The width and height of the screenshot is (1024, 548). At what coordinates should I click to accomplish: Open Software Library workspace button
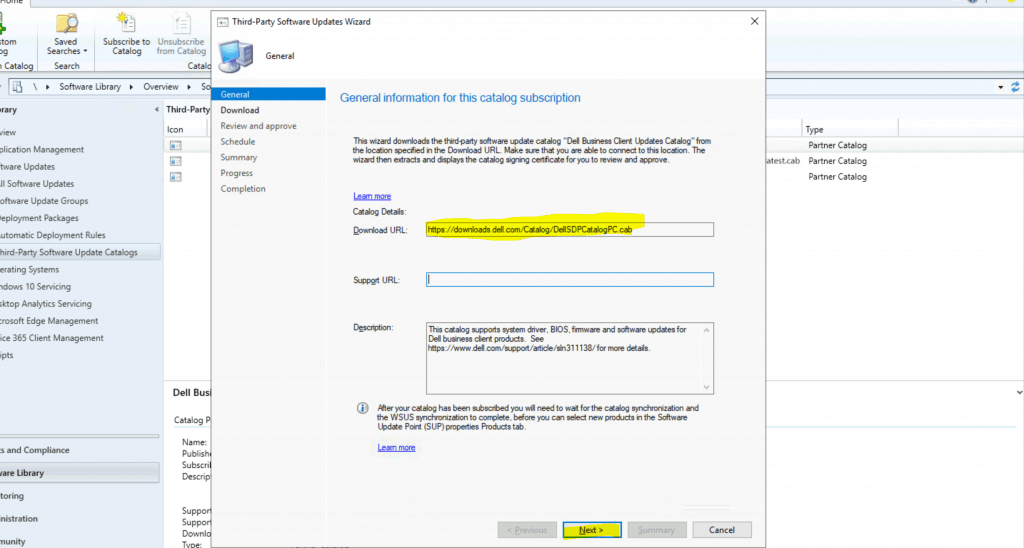click(x=80, y=473)
